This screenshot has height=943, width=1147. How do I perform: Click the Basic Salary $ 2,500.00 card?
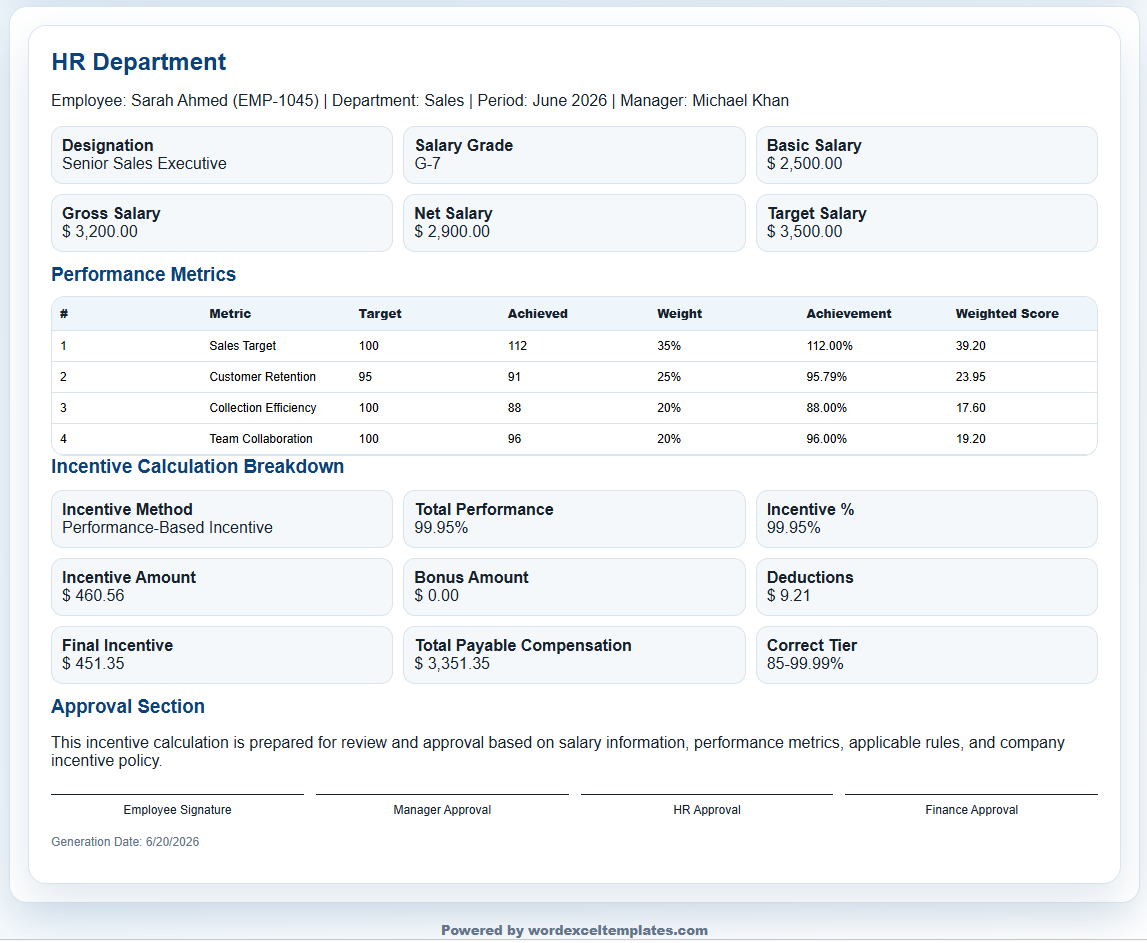click(927, 154)
